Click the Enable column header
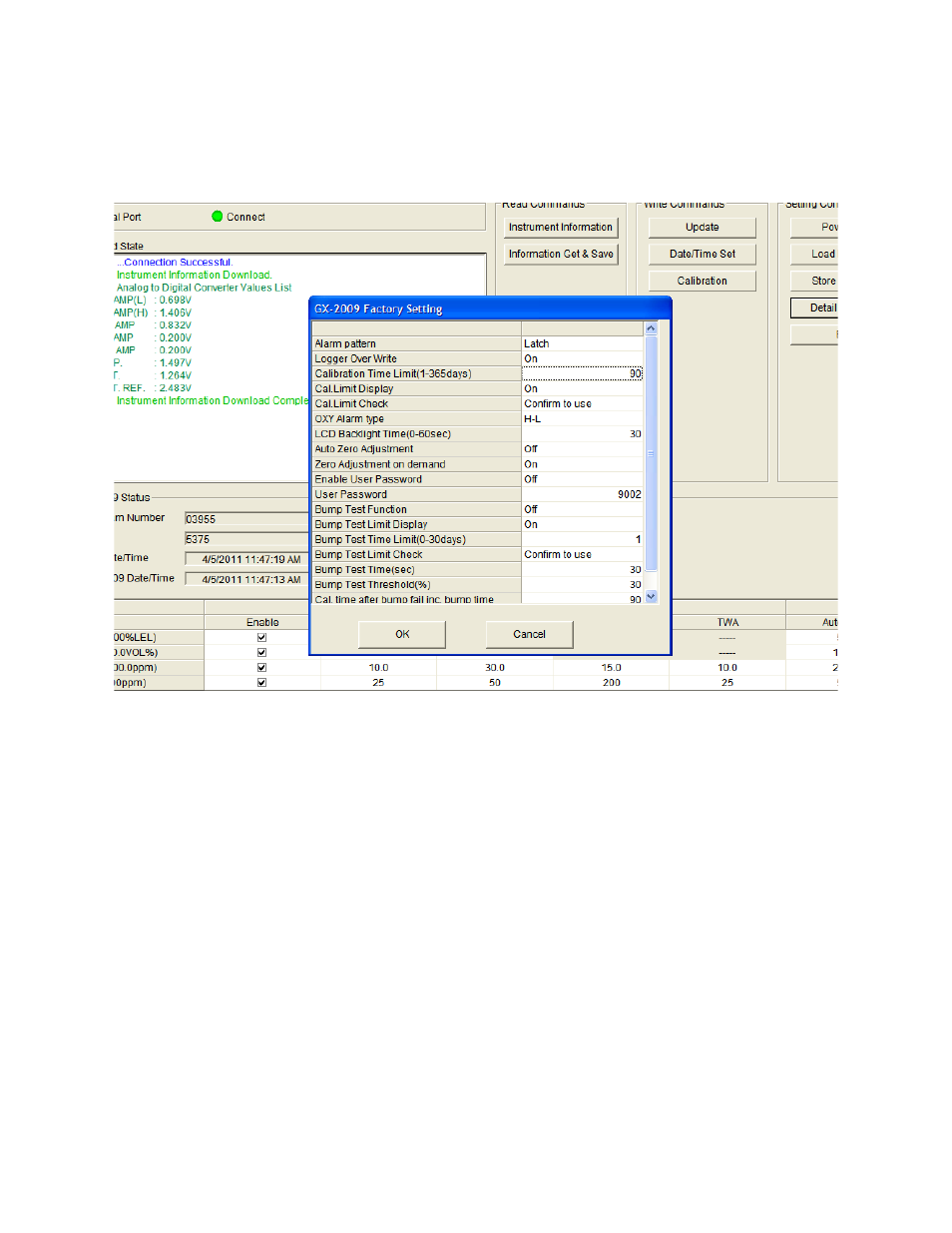Image resolution: width=952 pixels, height=1233 pixels. pos(262,622)
